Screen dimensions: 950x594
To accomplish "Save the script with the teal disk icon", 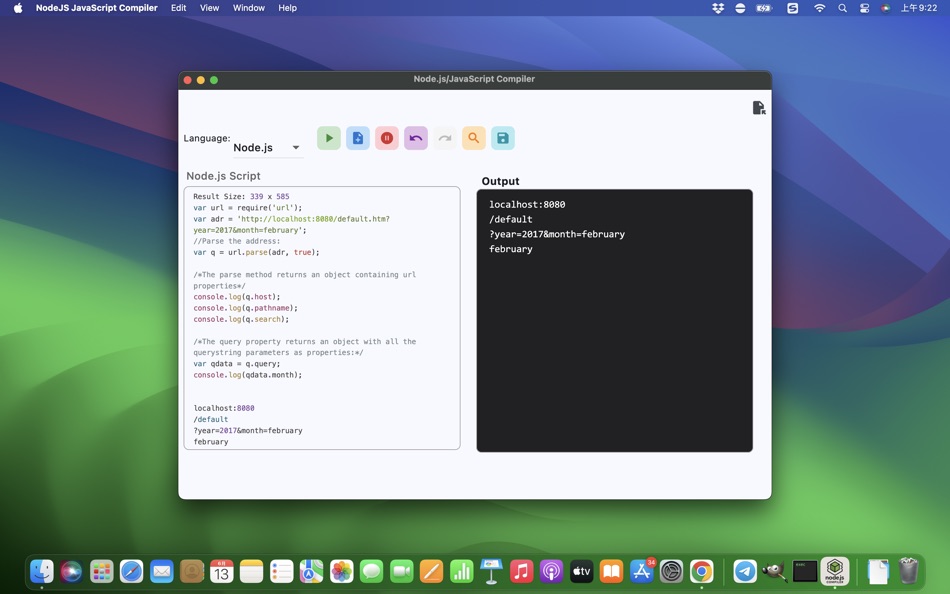I will (503, 138).
